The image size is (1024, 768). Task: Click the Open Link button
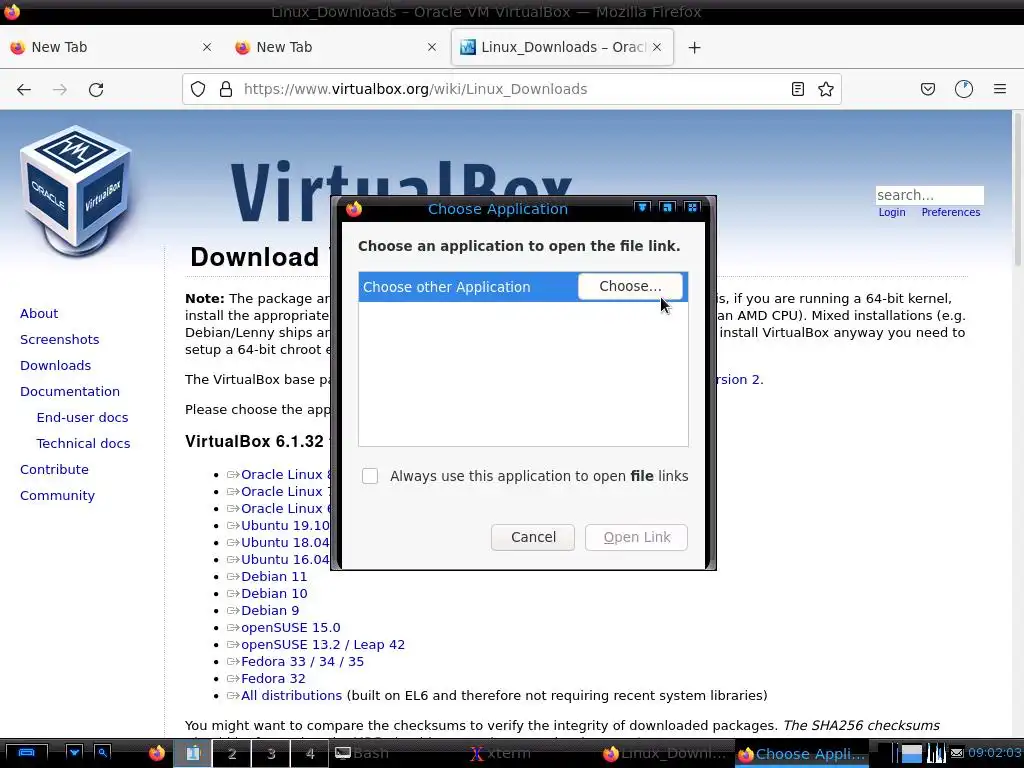pyautogui.click(x=636, y=537)
